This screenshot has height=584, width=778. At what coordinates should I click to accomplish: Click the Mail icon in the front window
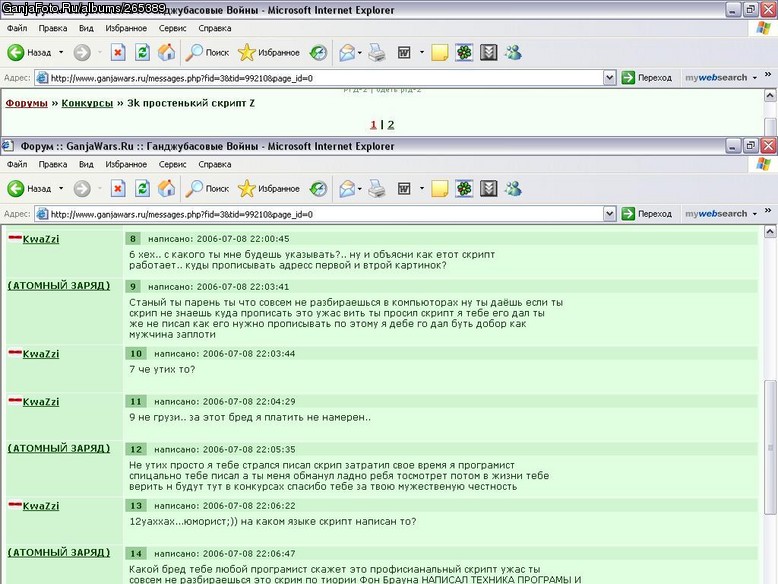coord(347,189)
